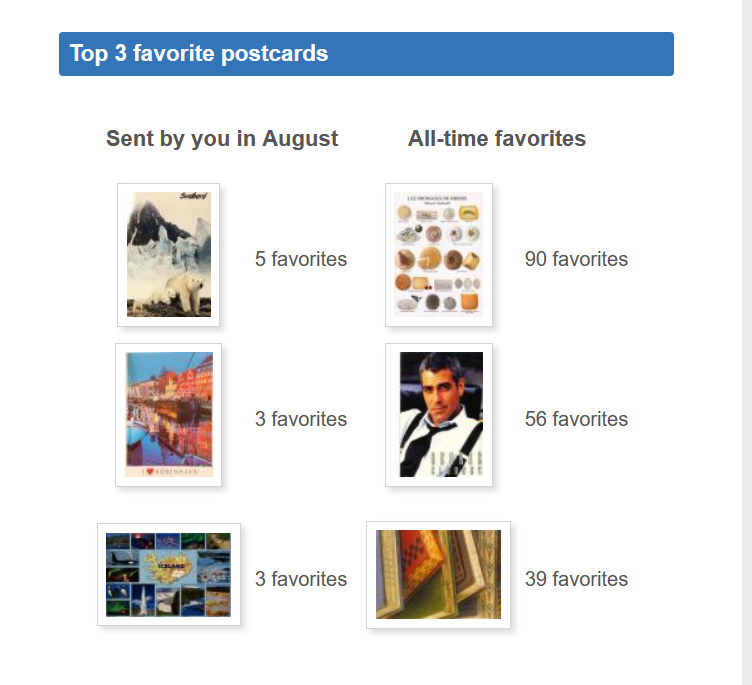Open the Copenhagen harbor postcard thumbnail

[x=168, y=414]
